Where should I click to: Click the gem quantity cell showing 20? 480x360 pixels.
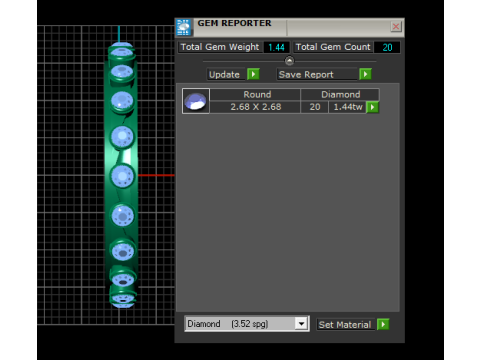click(315, 107)
